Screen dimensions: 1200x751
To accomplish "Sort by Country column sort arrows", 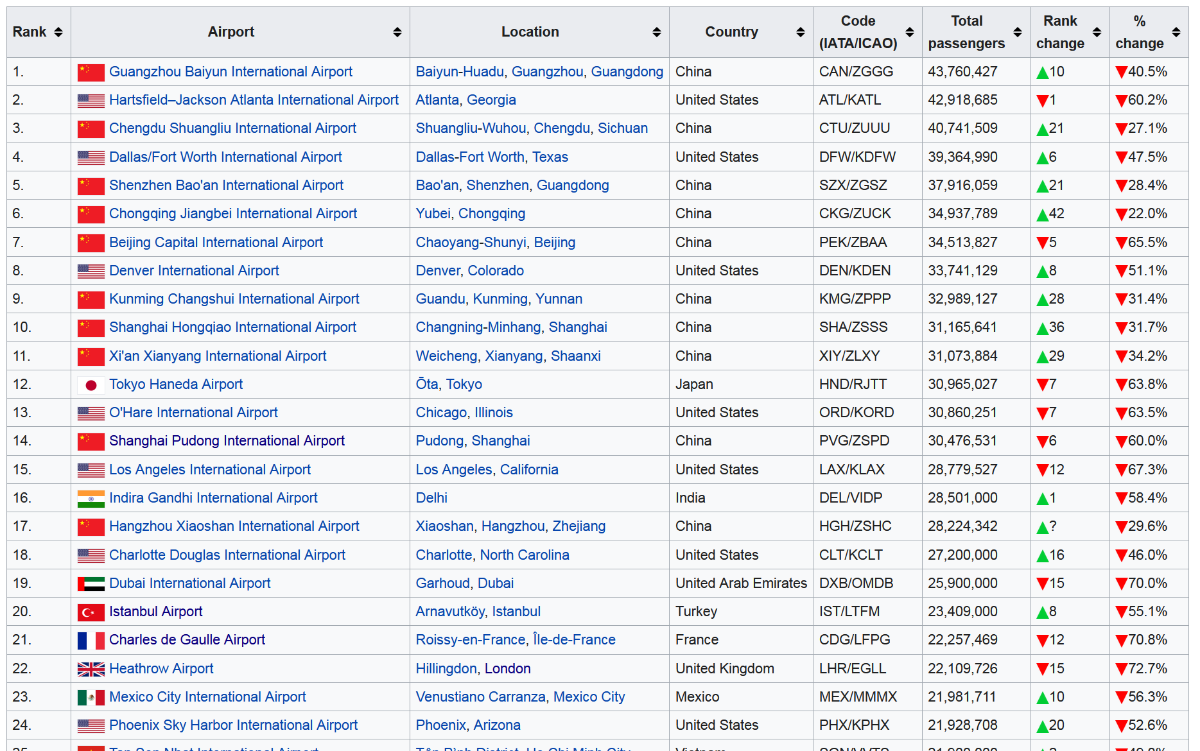I will coord(800,32).
